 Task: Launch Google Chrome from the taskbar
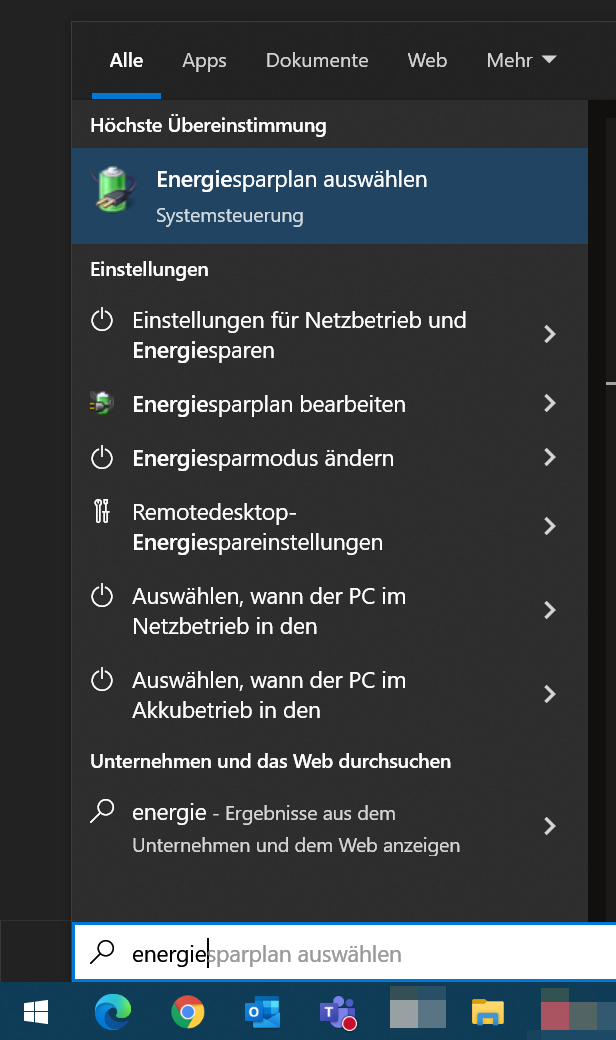188,1013
